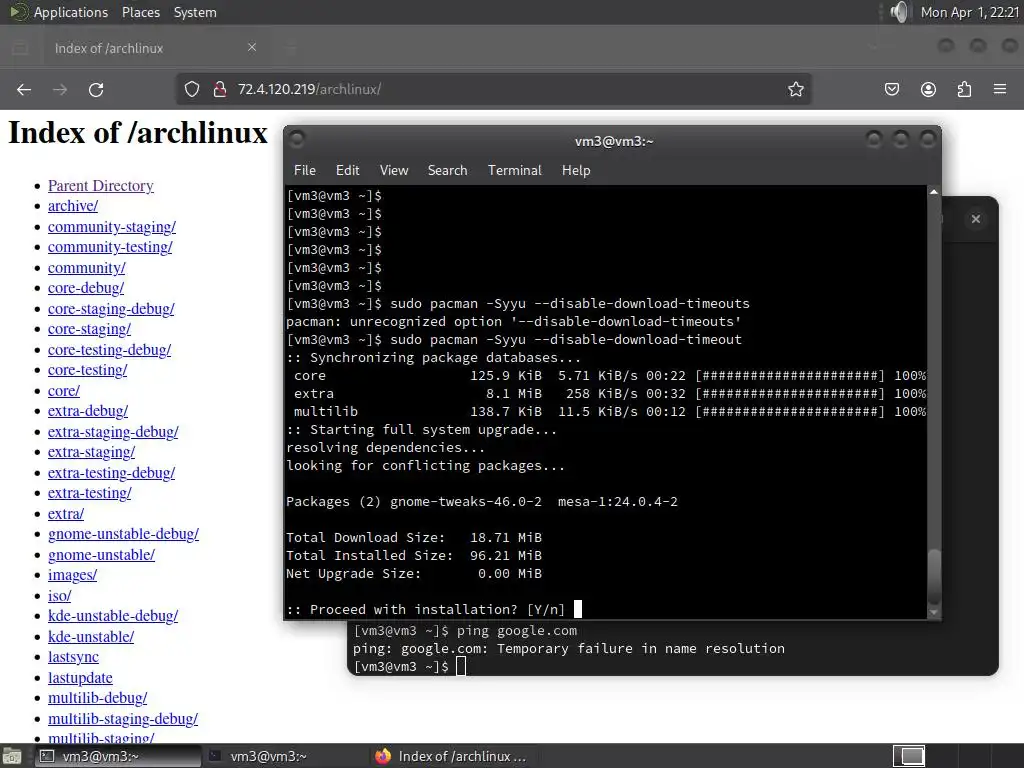Open the images/ link

coord(72,575)
